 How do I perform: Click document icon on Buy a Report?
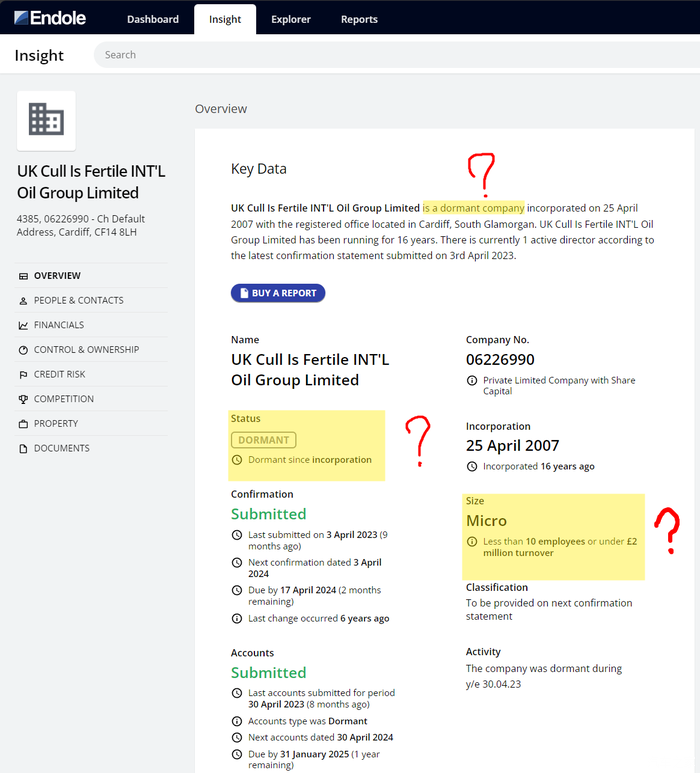[244, 293]
